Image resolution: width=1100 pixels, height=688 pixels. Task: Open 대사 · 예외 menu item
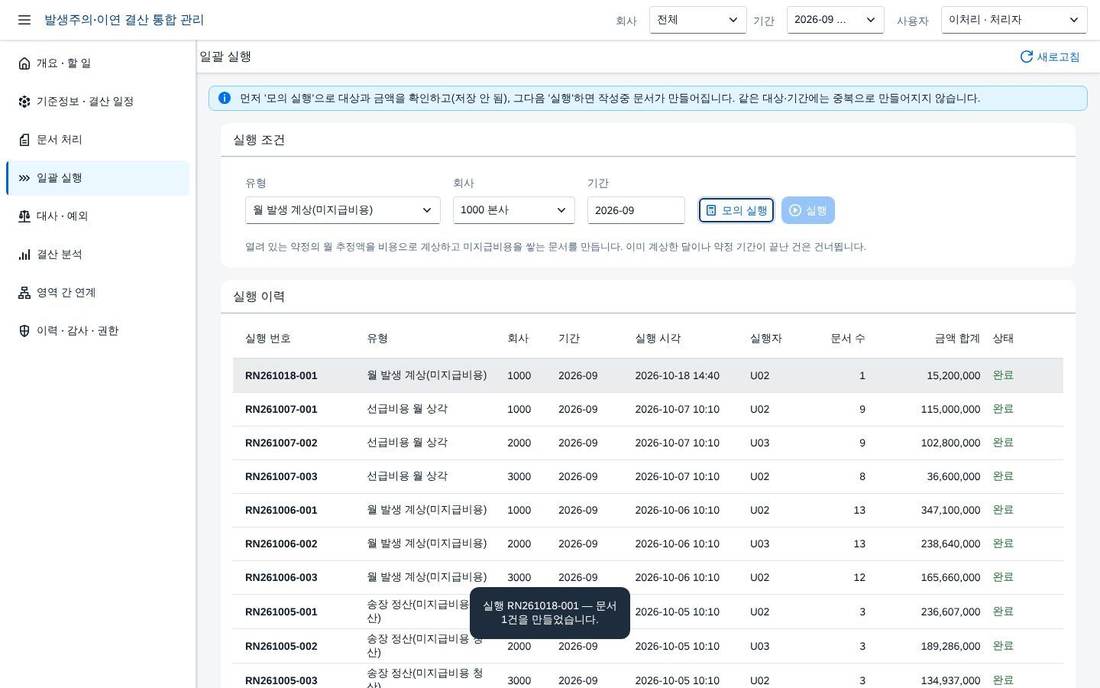(x=98, y=216)
